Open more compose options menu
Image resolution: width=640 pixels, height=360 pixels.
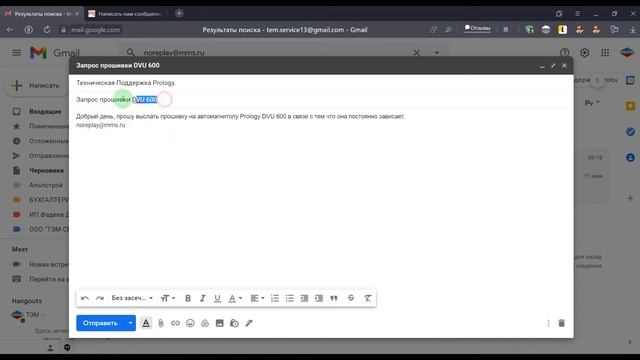coord(548,323)
